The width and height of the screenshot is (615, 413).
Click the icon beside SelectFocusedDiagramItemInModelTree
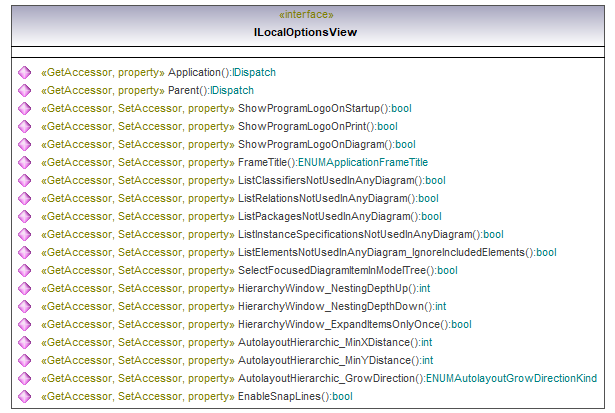[x=24, y=271]
